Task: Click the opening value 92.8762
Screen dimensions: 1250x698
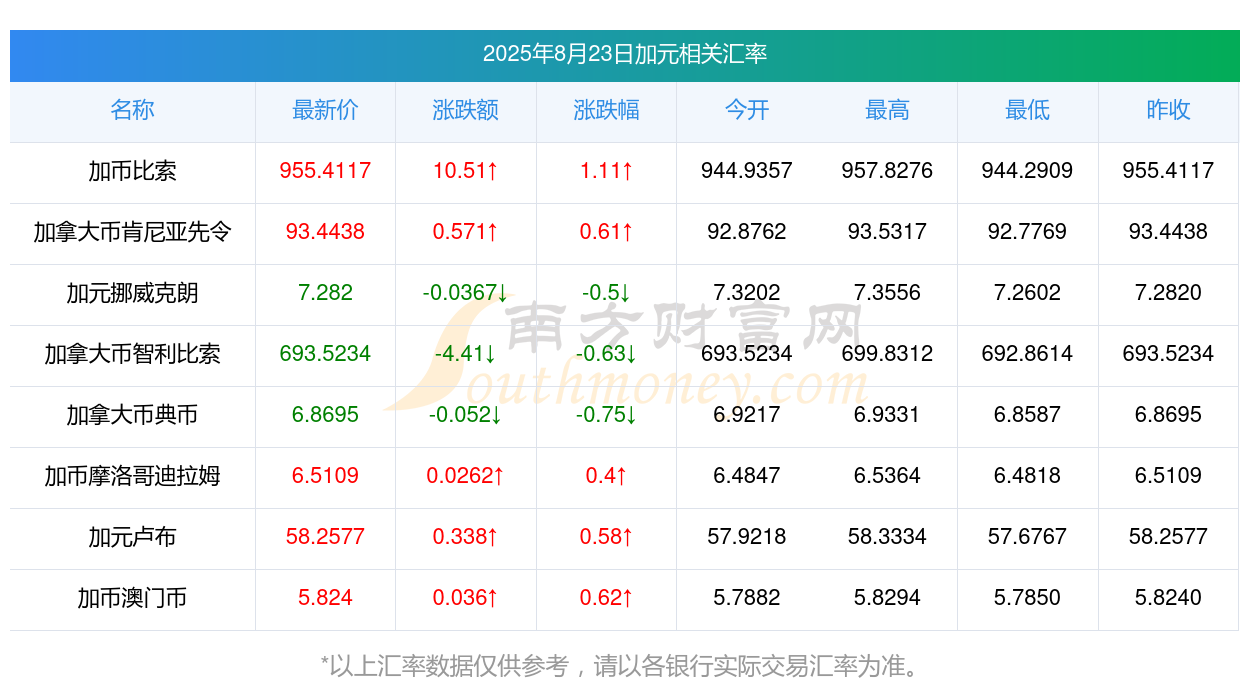Action: coord(747,232)
